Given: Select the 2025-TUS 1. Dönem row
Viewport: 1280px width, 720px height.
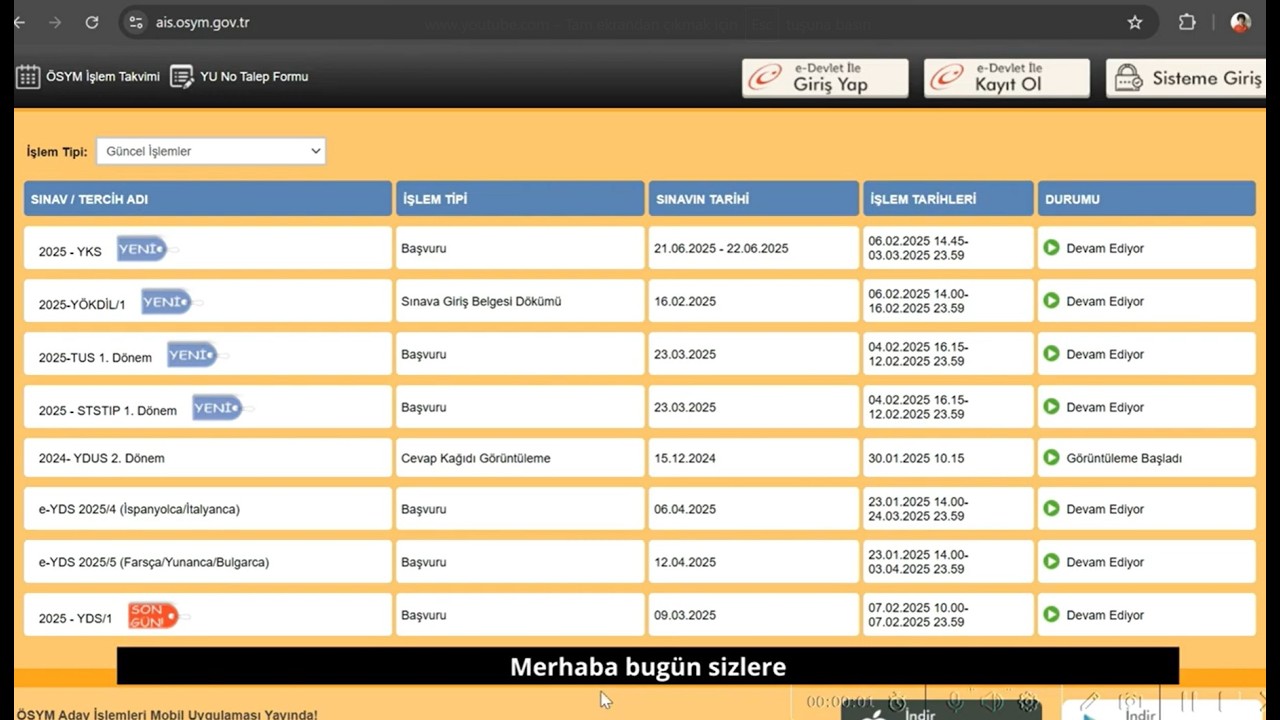Looking at the screenshot, I should 640,354.
